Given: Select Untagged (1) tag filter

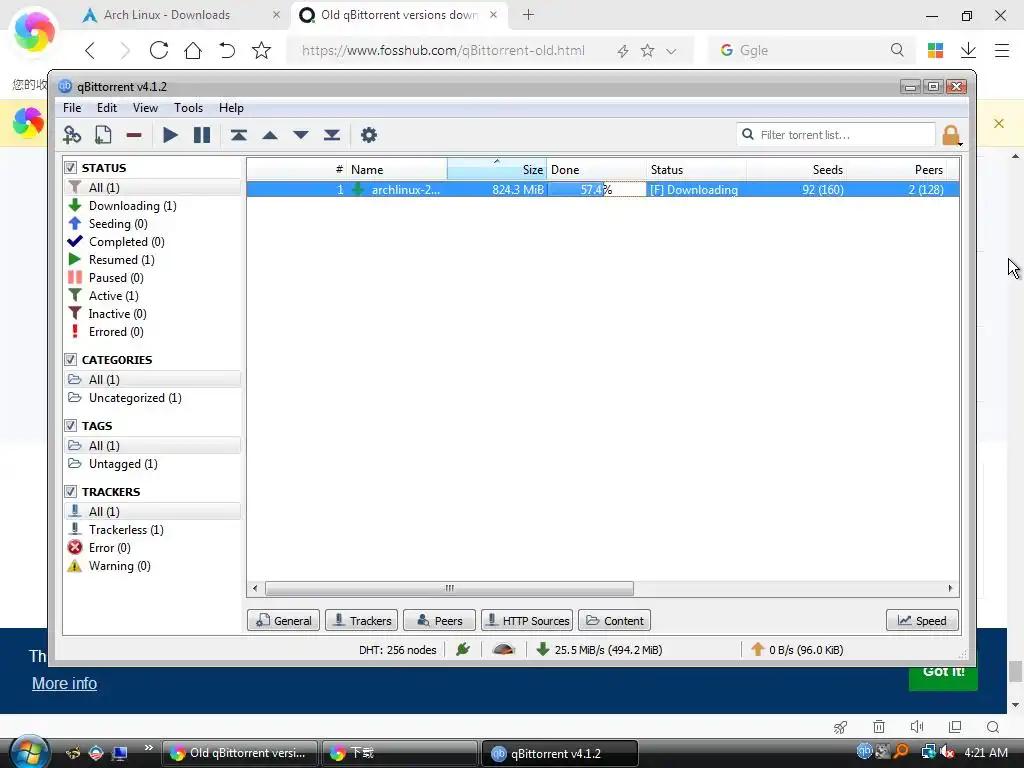Looking at the screenshot, I should 123,464.
